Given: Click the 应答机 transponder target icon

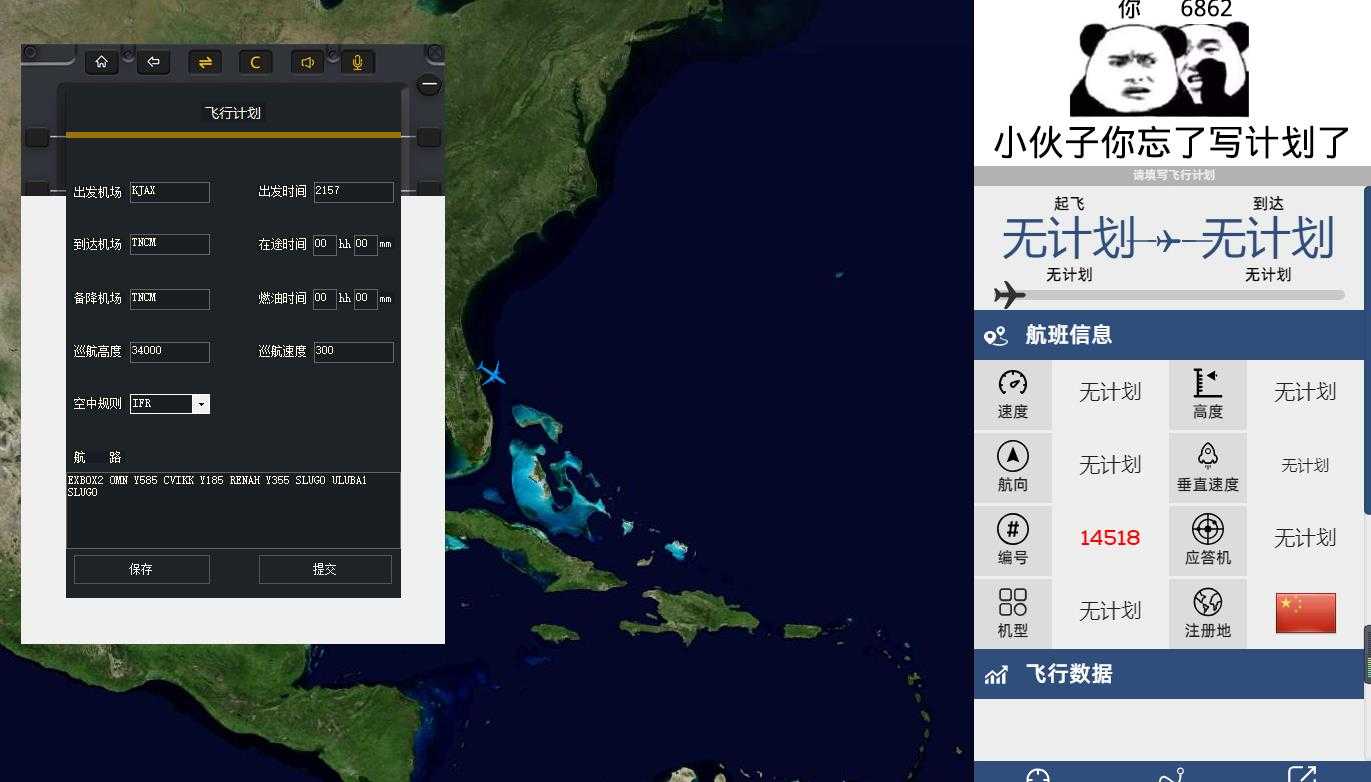Looking at the screenshot, I should point(1207,530).
